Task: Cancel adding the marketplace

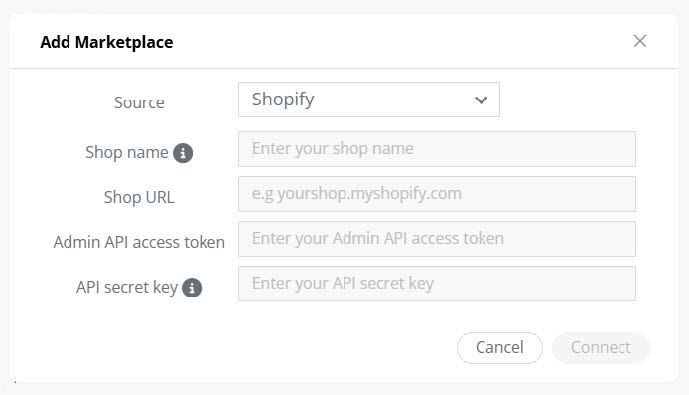Action: click(x=500, y=348)
